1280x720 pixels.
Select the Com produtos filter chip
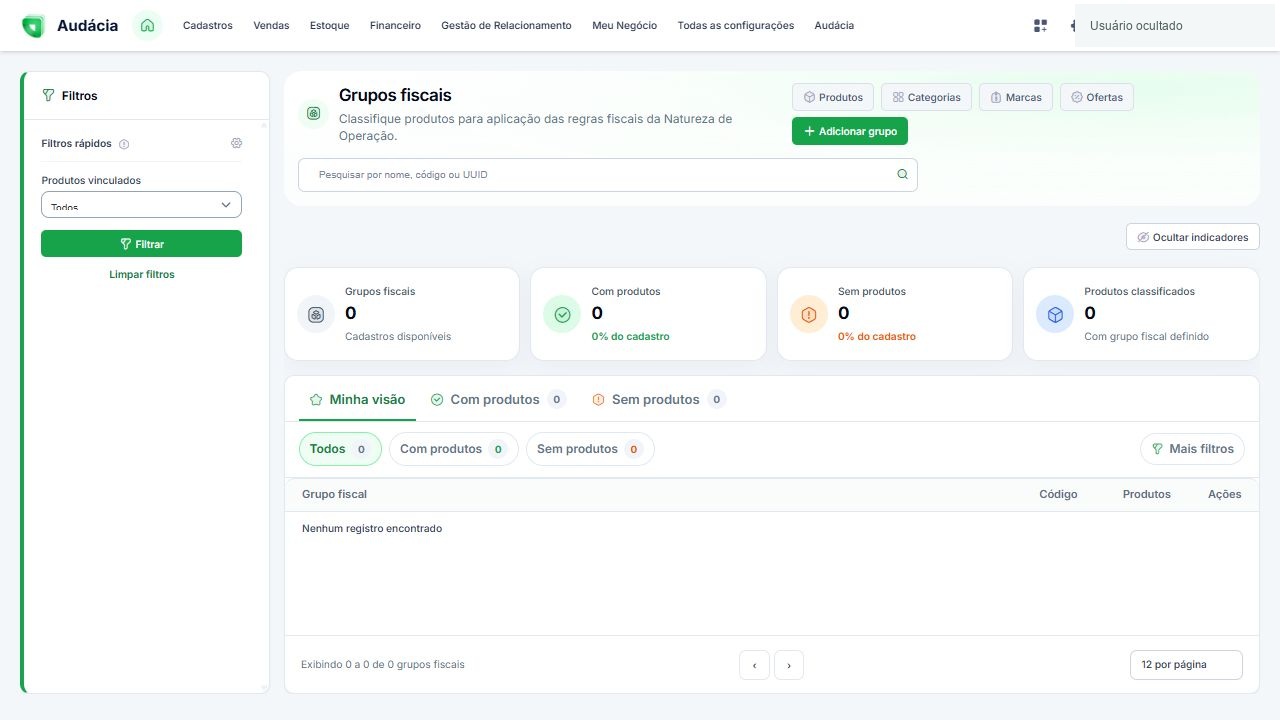(454, 449)
